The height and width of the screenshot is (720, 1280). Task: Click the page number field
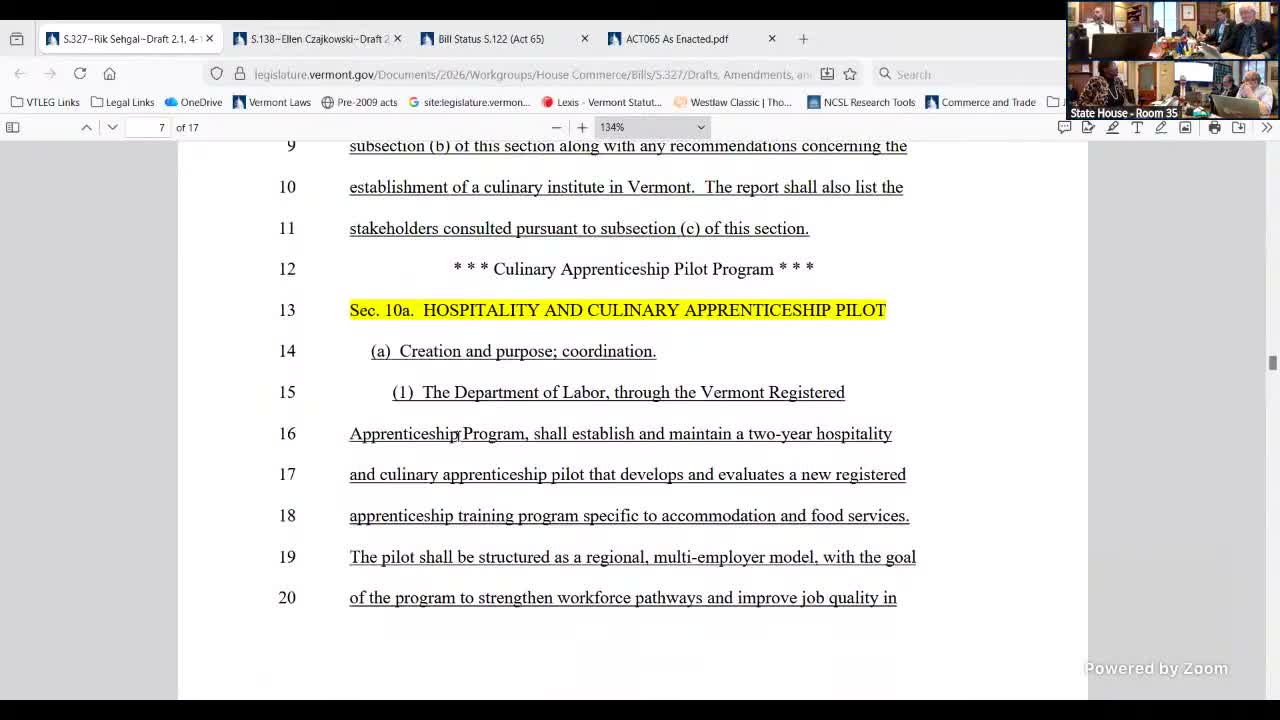click(149, 127)
